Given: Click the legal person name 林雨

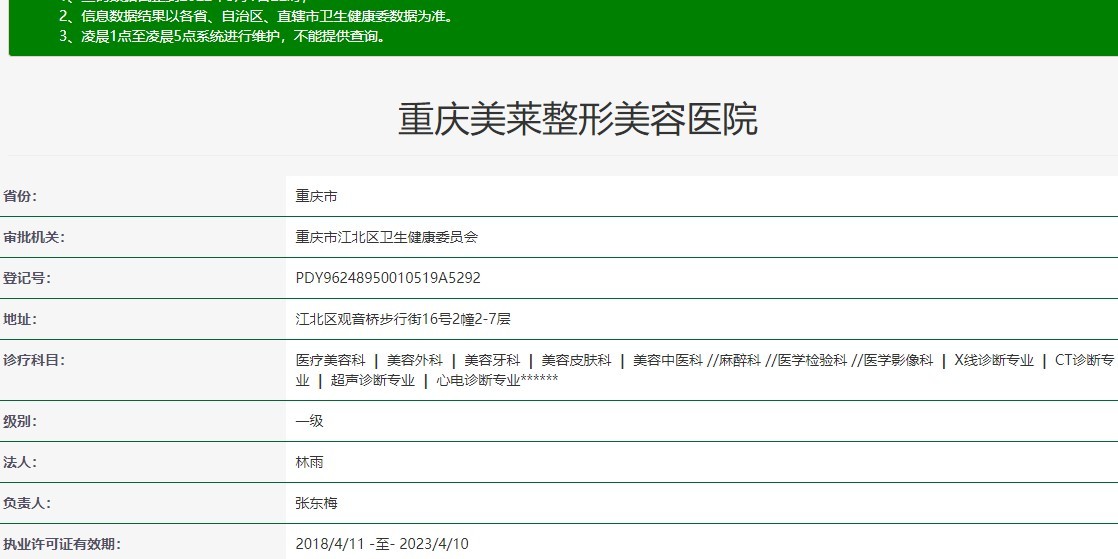Looking at the screenshot, I should point(310,462).
